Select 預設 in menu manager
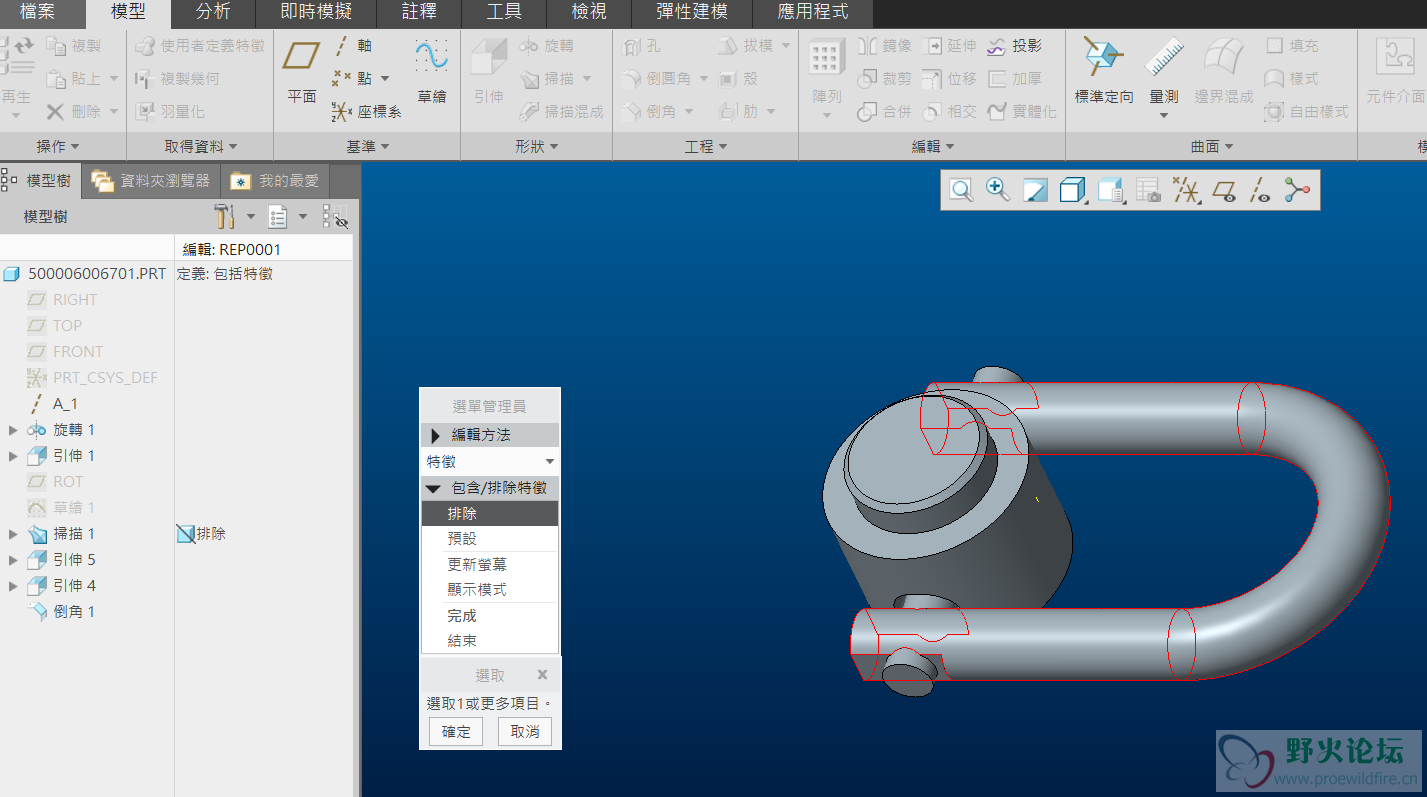The image size is (1427, 797). (x=490, y=538)
